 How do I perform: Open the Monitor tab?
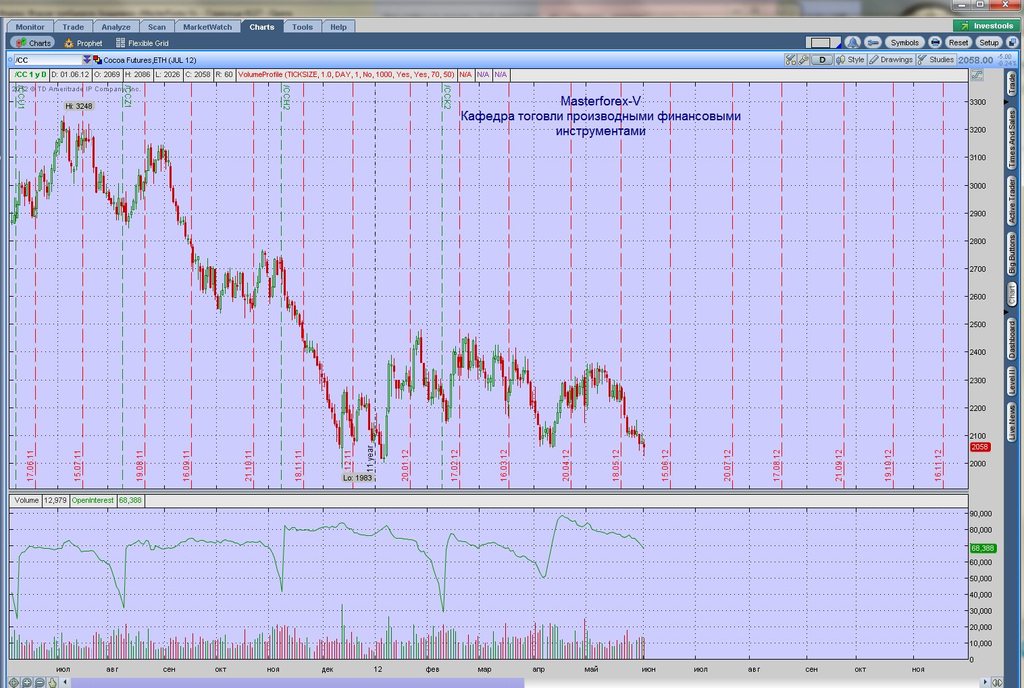click(30, 27)
